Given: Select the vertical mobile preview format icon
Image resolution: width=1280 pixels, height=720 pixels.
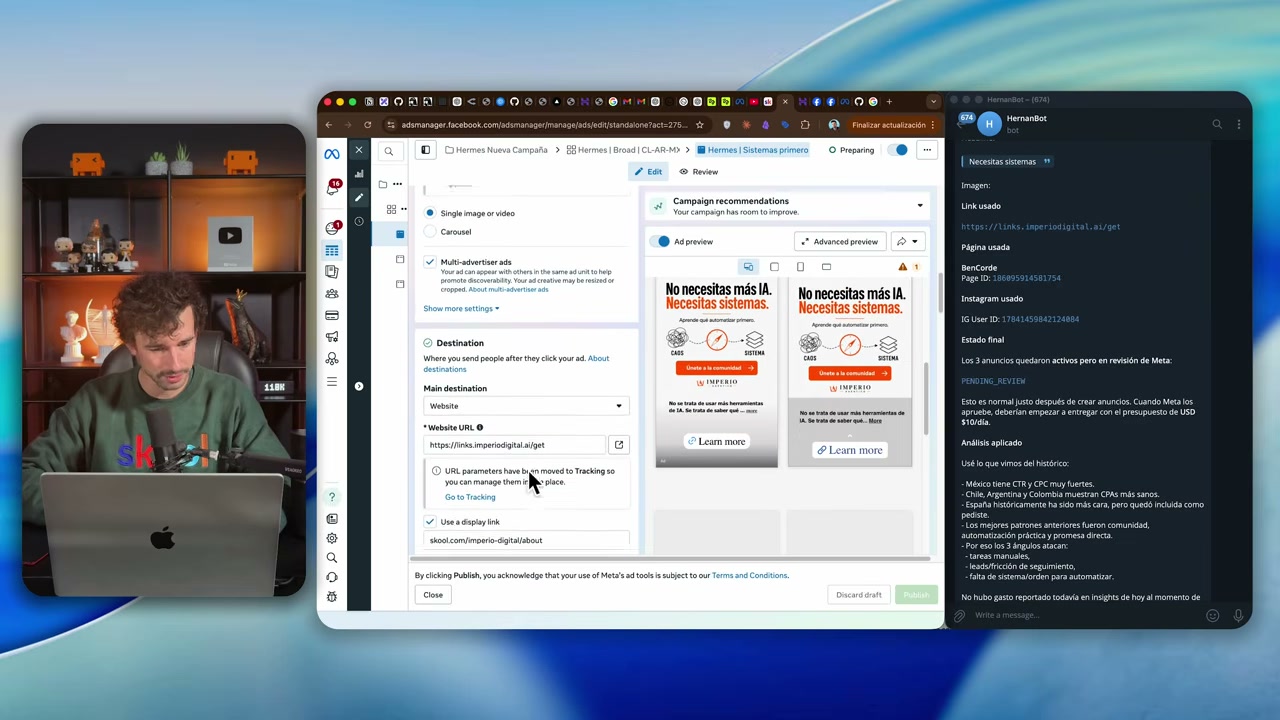Looking at the screenshot, I should (x=800, y=267).
